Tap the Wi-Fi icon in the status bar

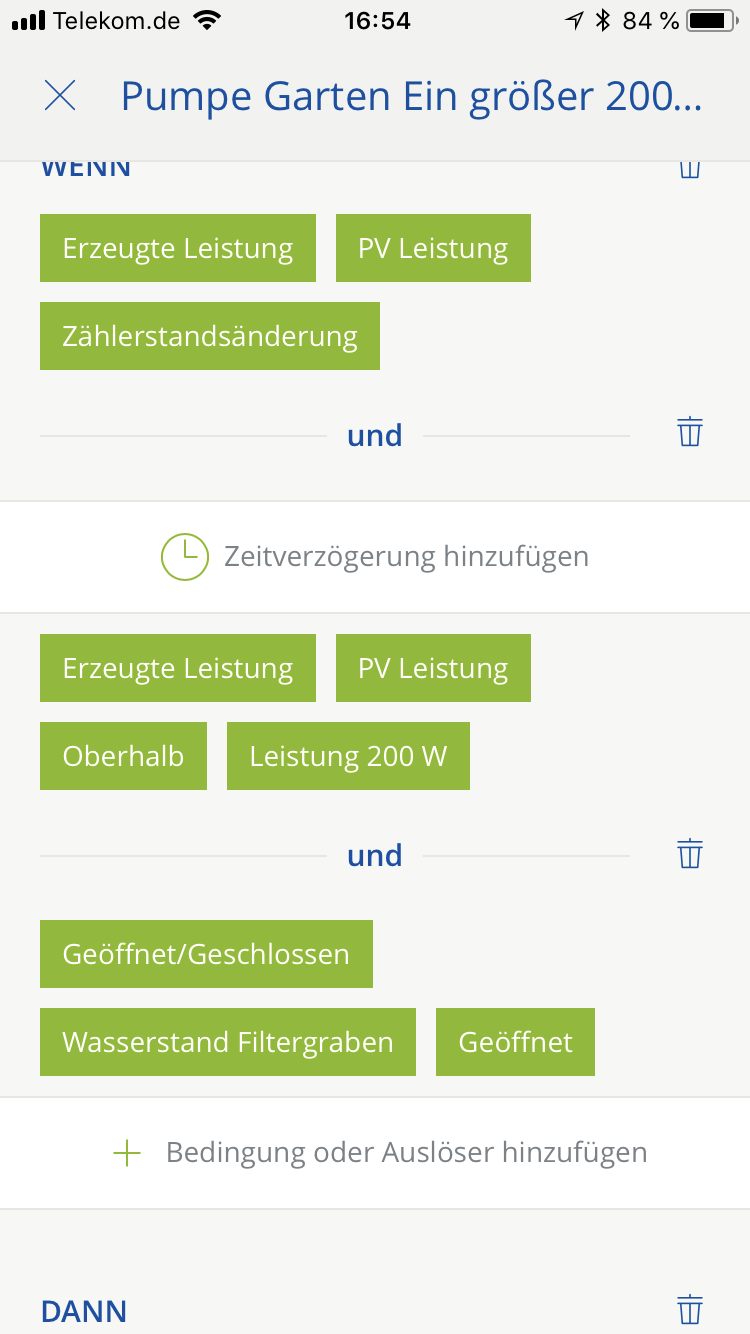207,20
